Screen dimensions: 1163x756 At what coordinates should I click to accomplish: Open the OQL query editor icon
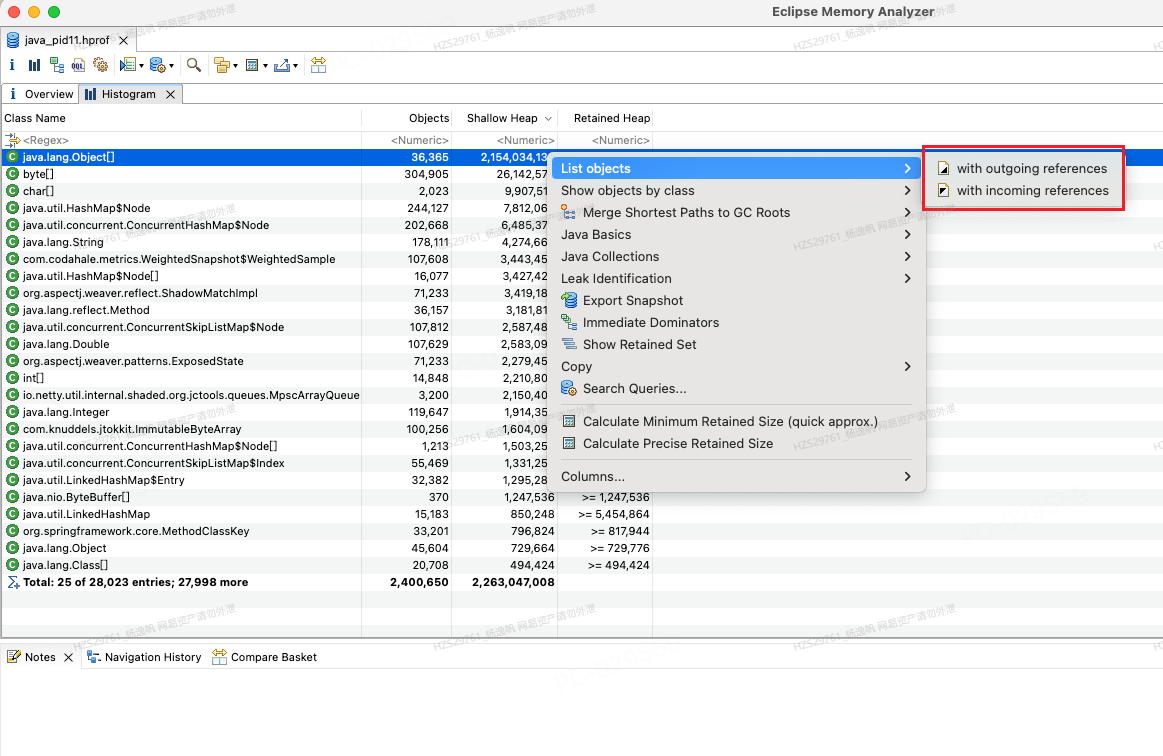(78, 65)
